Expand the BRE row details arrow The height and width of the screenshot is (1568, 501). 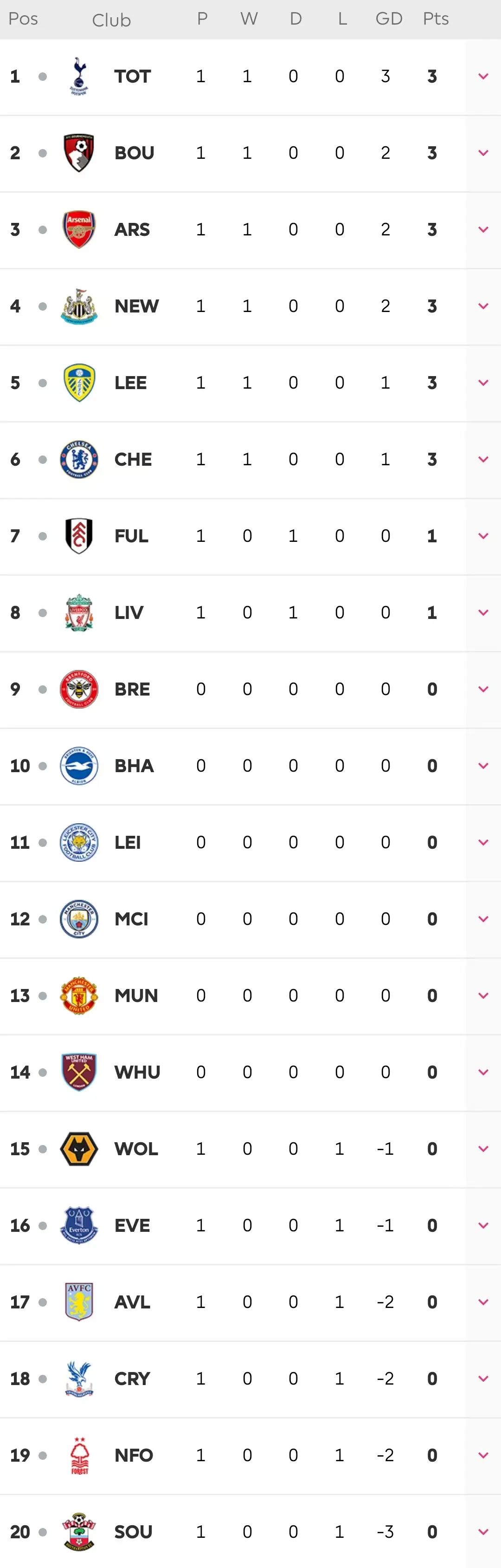tap(483, 689)
